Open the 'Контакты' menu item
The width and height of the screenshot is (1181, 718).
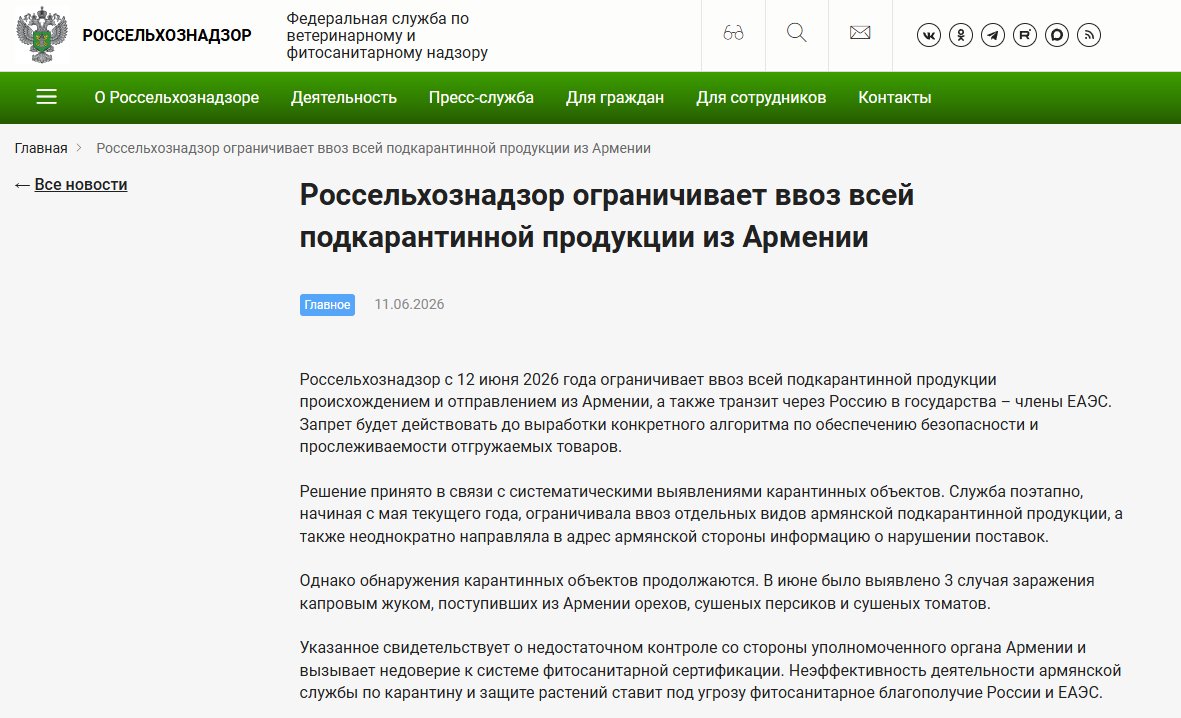(894, 97)
